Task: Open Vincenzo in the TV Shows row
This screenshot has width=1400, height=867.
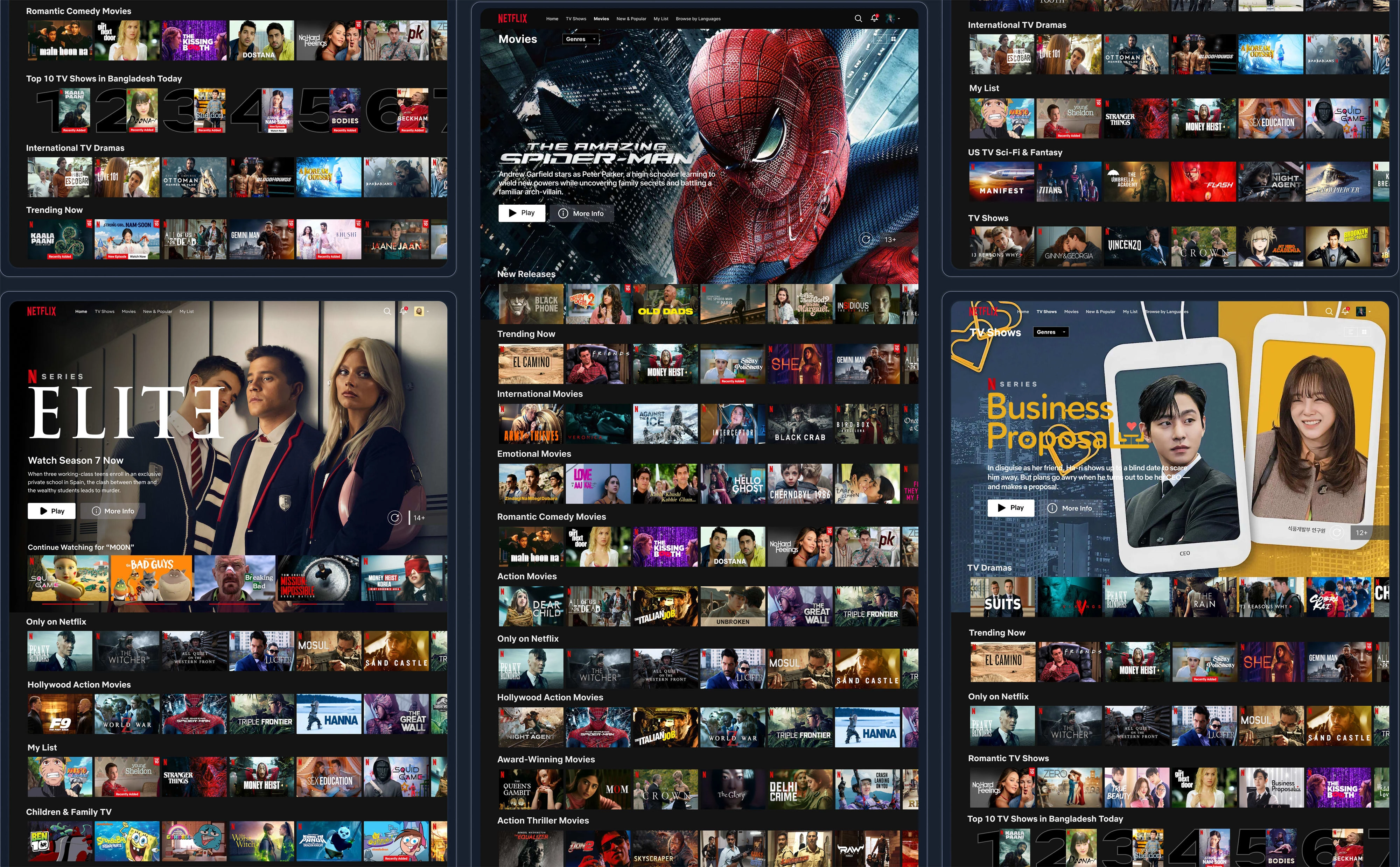Action: [x=1136, y=247]
